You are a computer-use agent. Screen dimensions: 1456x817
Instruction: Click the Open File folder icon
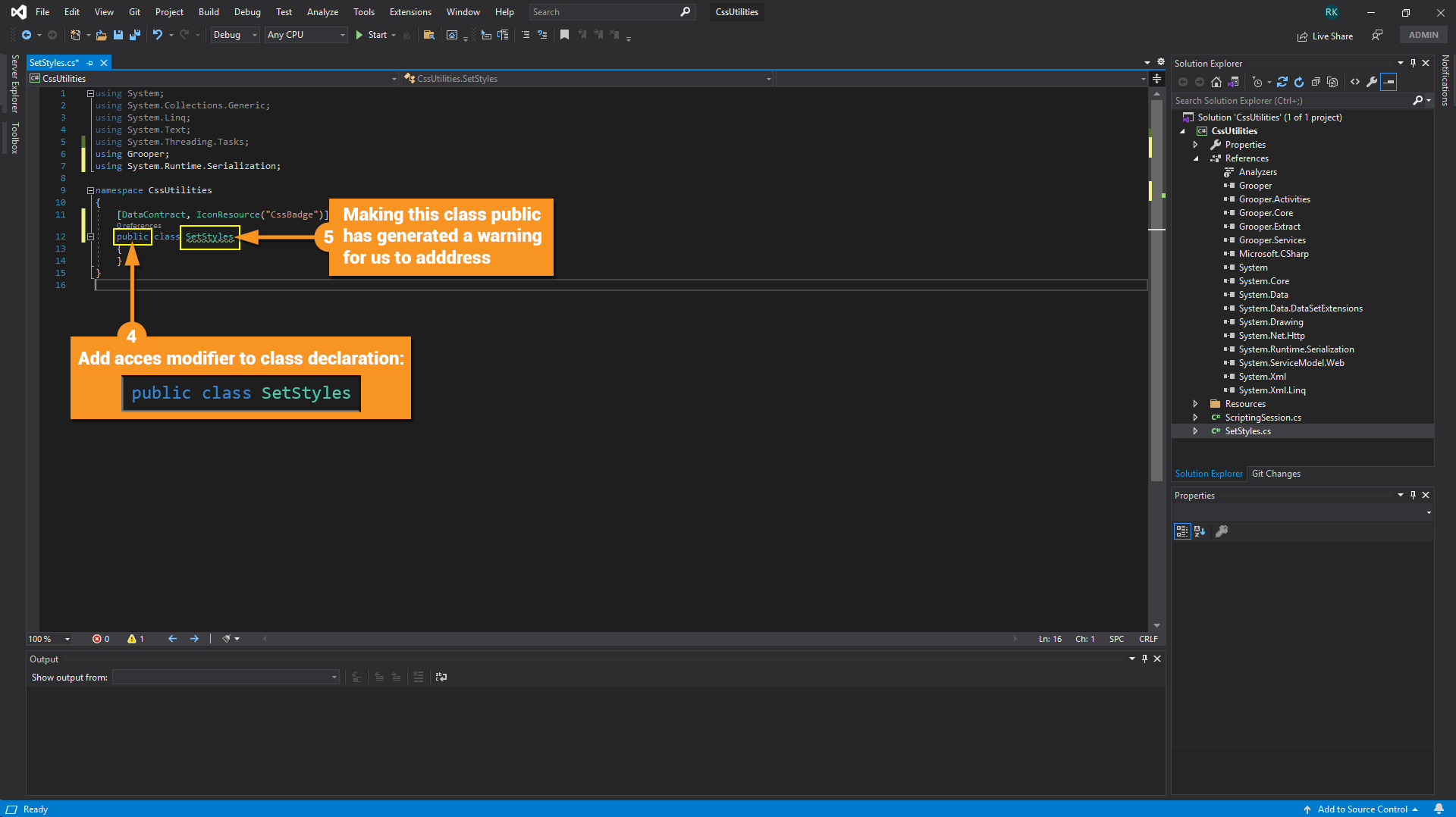[101, 35]
